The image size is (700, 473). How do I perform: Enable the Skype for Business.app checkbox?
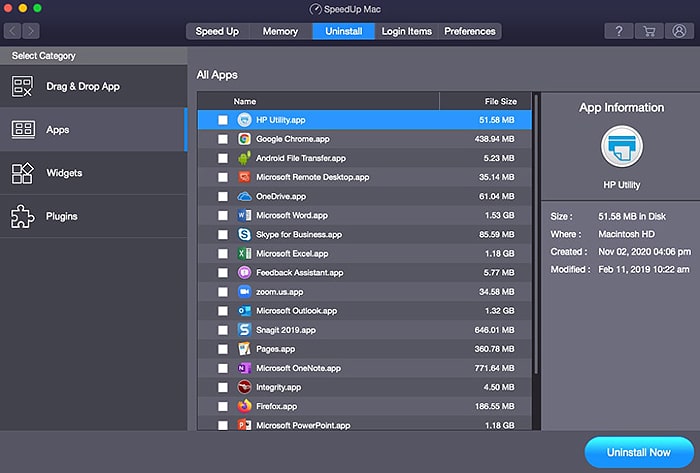(x=223, y=235)
